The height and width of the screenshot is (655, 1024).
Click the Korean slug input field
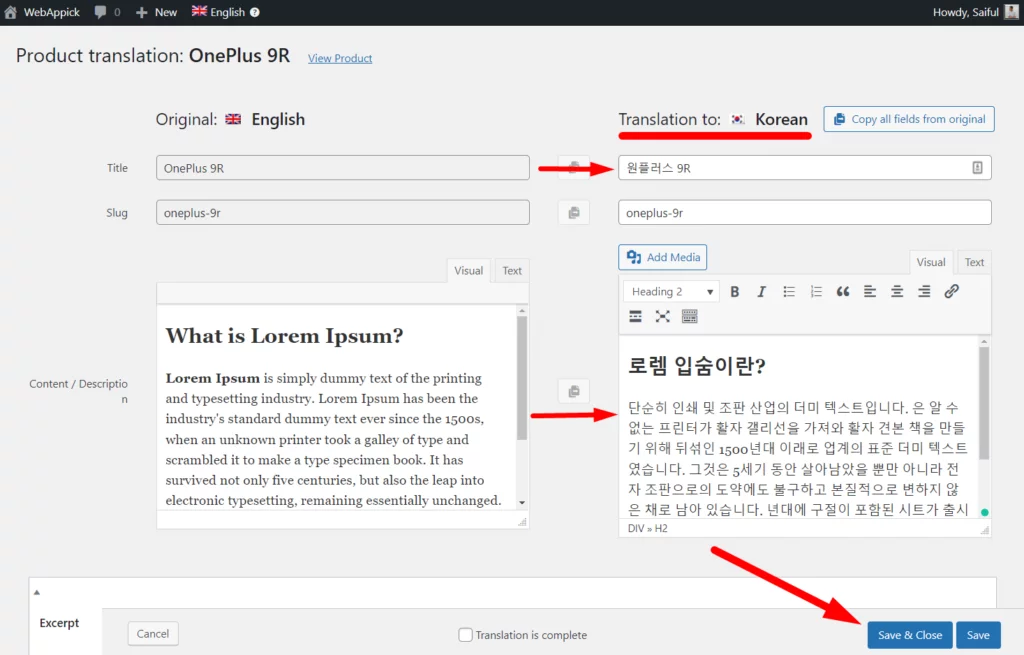(x=805, y=212)
